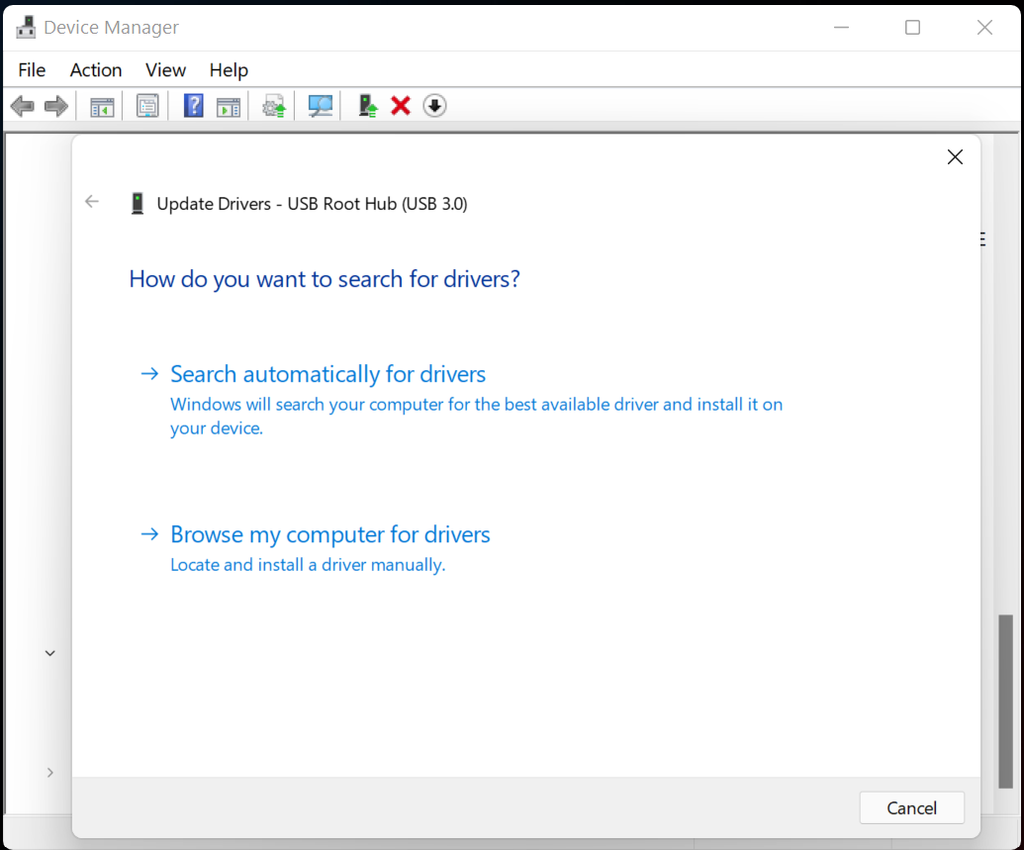Expand the tree node with the right chevron
Image resolution: width=1024 pixels, height=850 pixels.
(x=50, y=772)
